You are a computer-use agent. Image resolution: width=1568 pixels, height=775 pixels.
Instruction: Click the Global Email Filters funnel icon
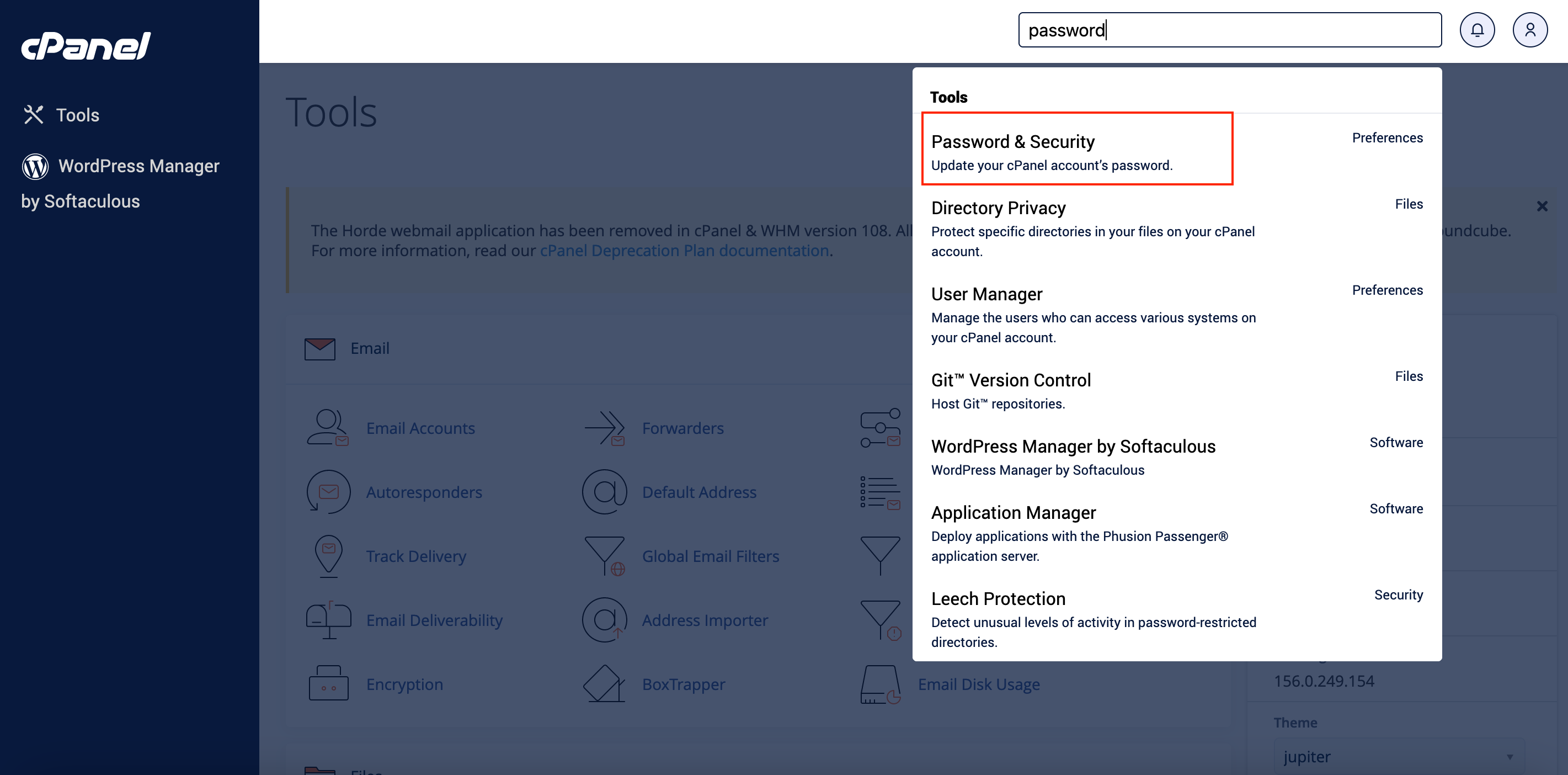(605, 556)
